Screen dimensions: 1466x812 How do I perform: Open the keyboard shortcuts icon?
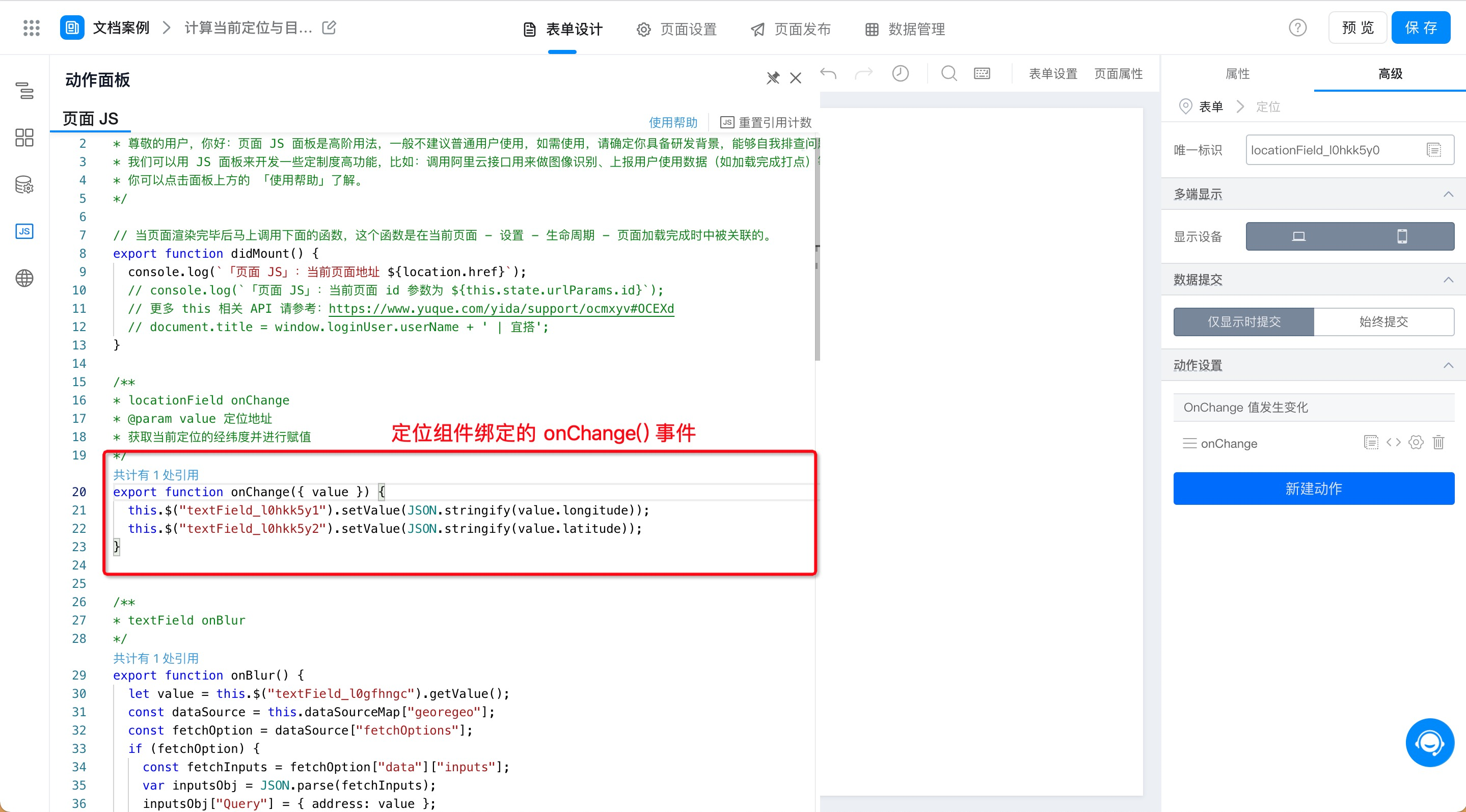(x=982, y=73)
